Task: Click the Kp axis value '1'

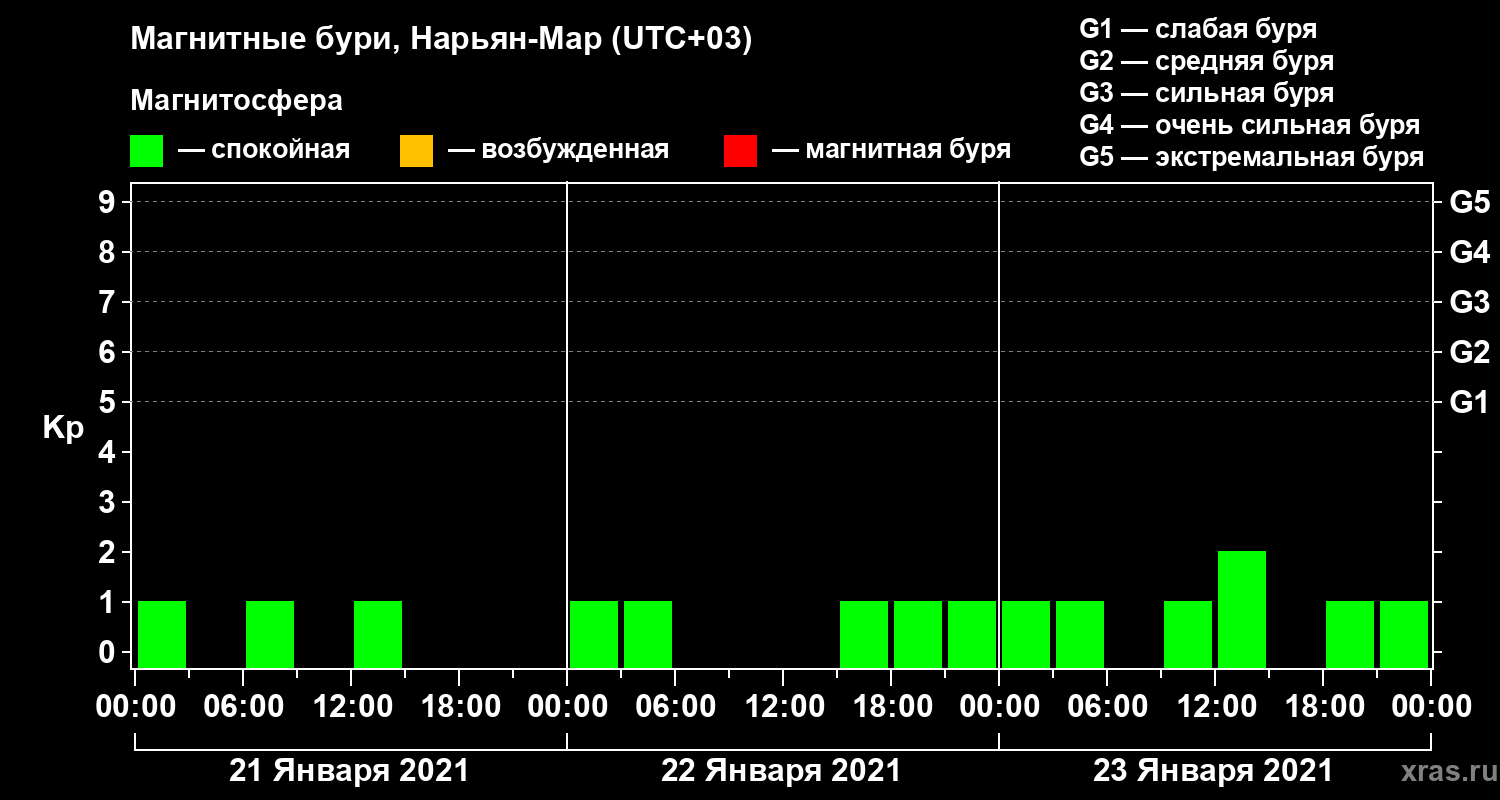Action: click(109, 602)
